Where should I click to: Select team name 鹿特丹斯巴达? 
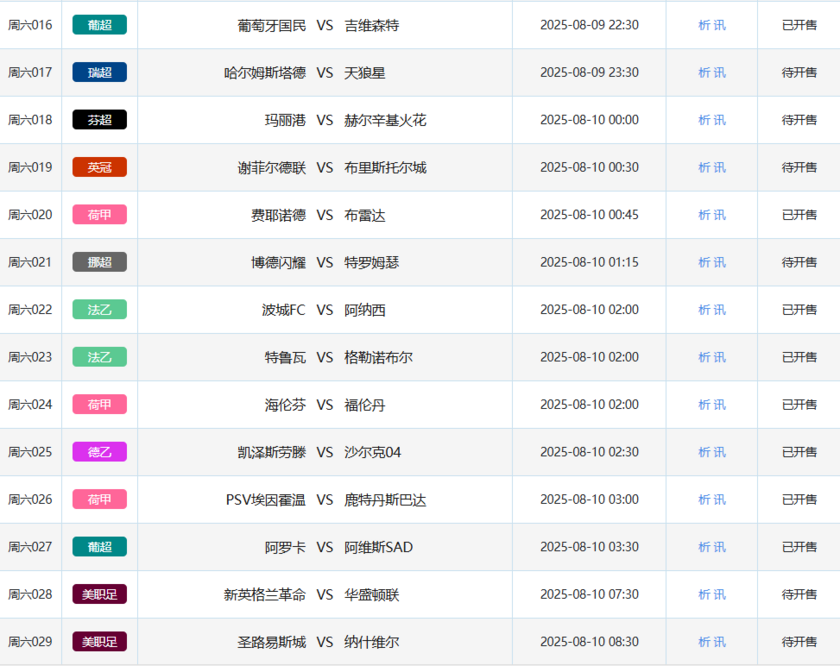click(385, 499)
